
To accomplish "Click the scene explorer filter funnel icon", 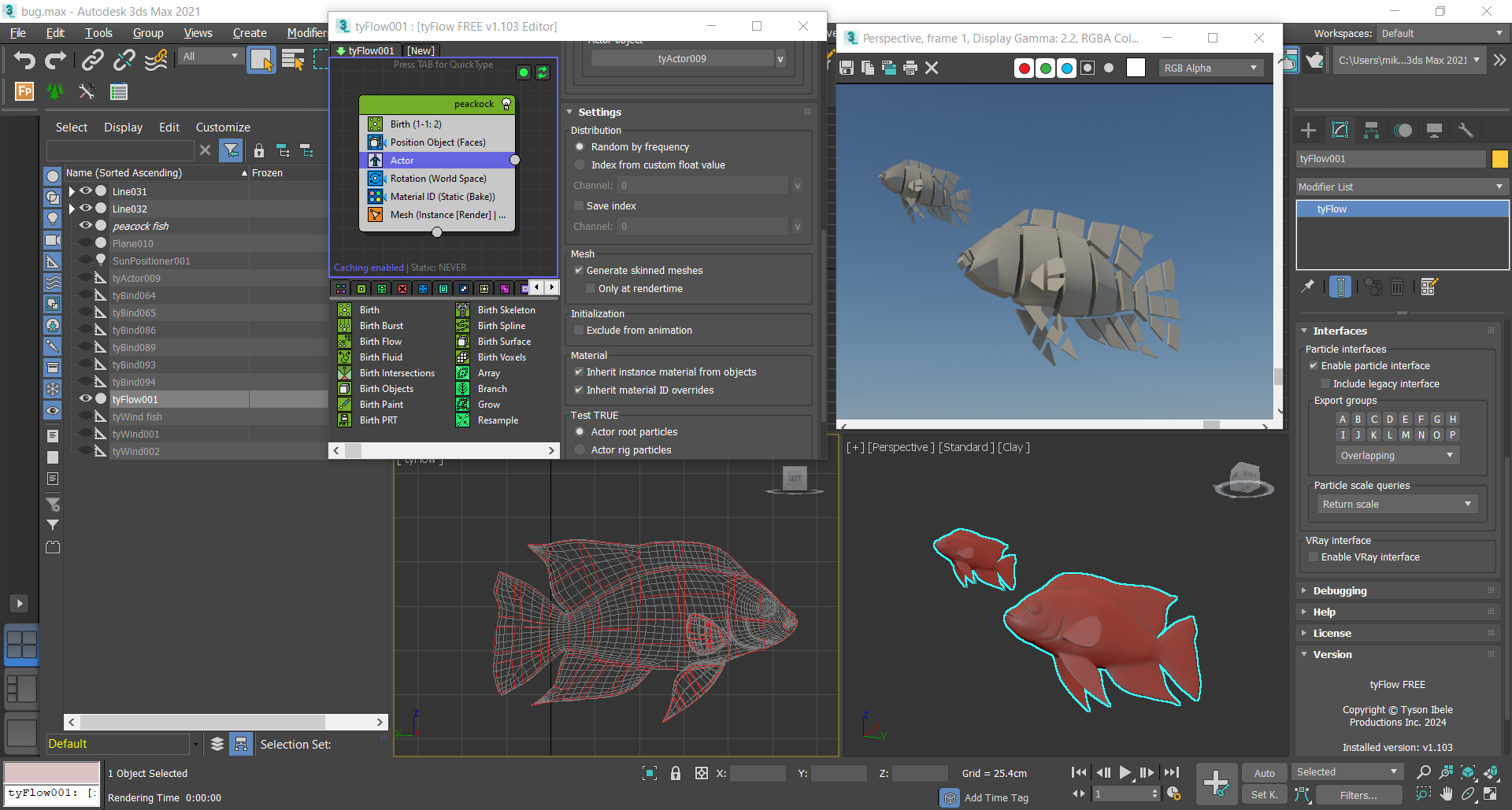I will coord(230,150).
